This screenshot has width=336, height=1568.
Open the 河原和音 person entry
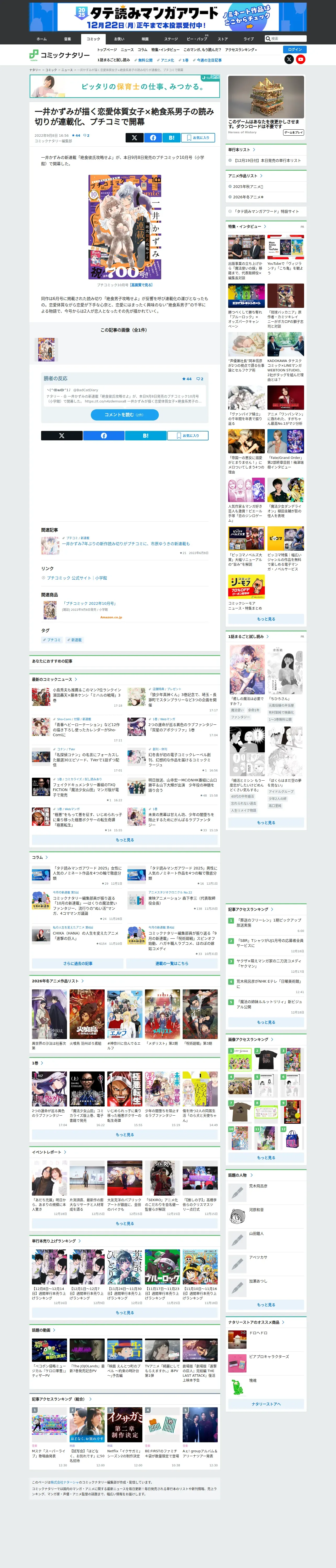pos(266,1216)
